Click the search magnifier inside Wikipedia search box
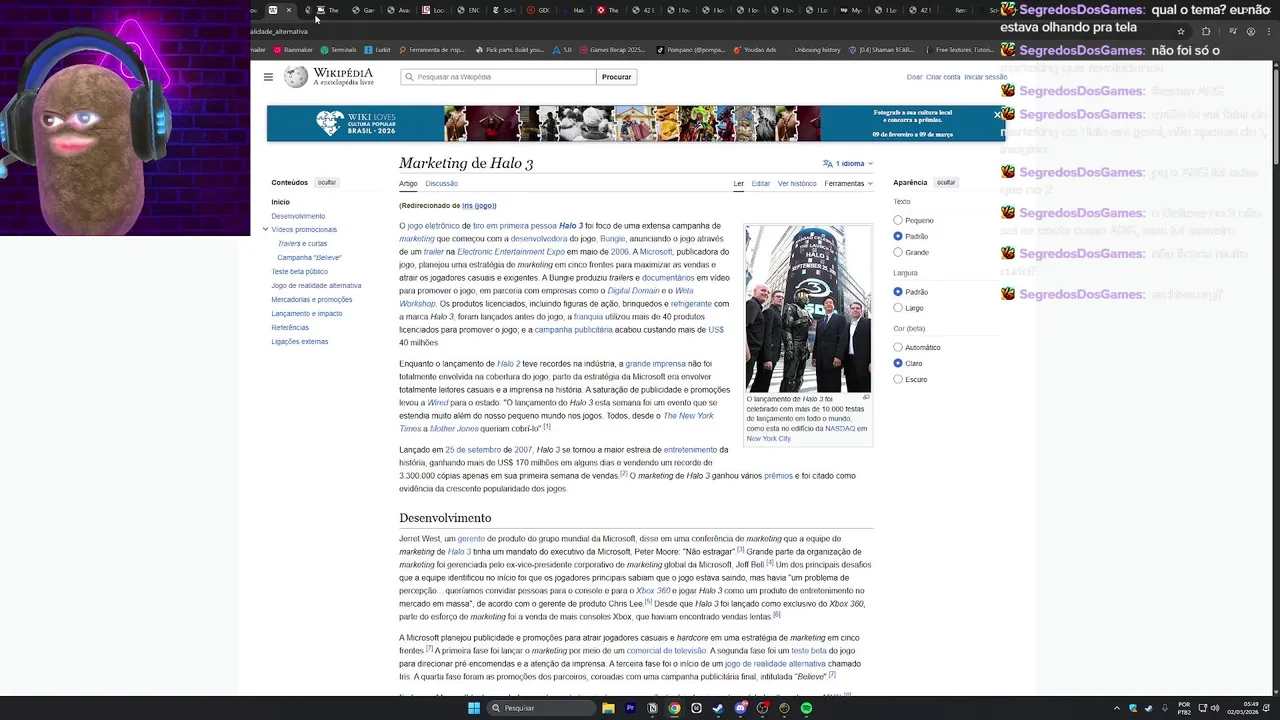 pyautogui.click(x=409, y=77)
